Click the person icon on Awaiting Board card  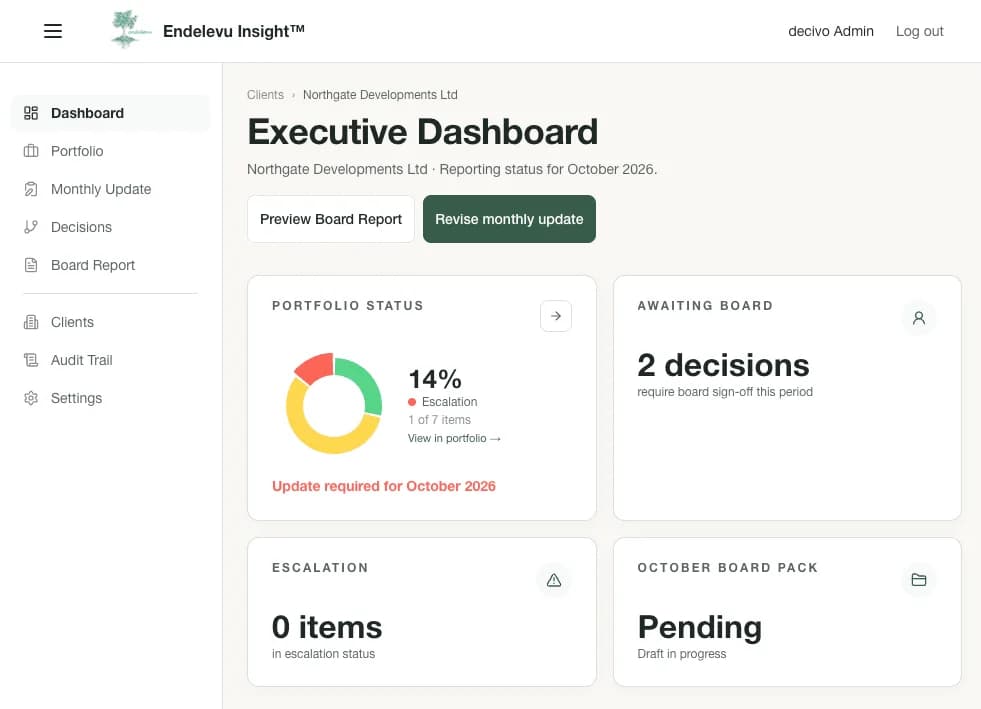tap(918, 318)
